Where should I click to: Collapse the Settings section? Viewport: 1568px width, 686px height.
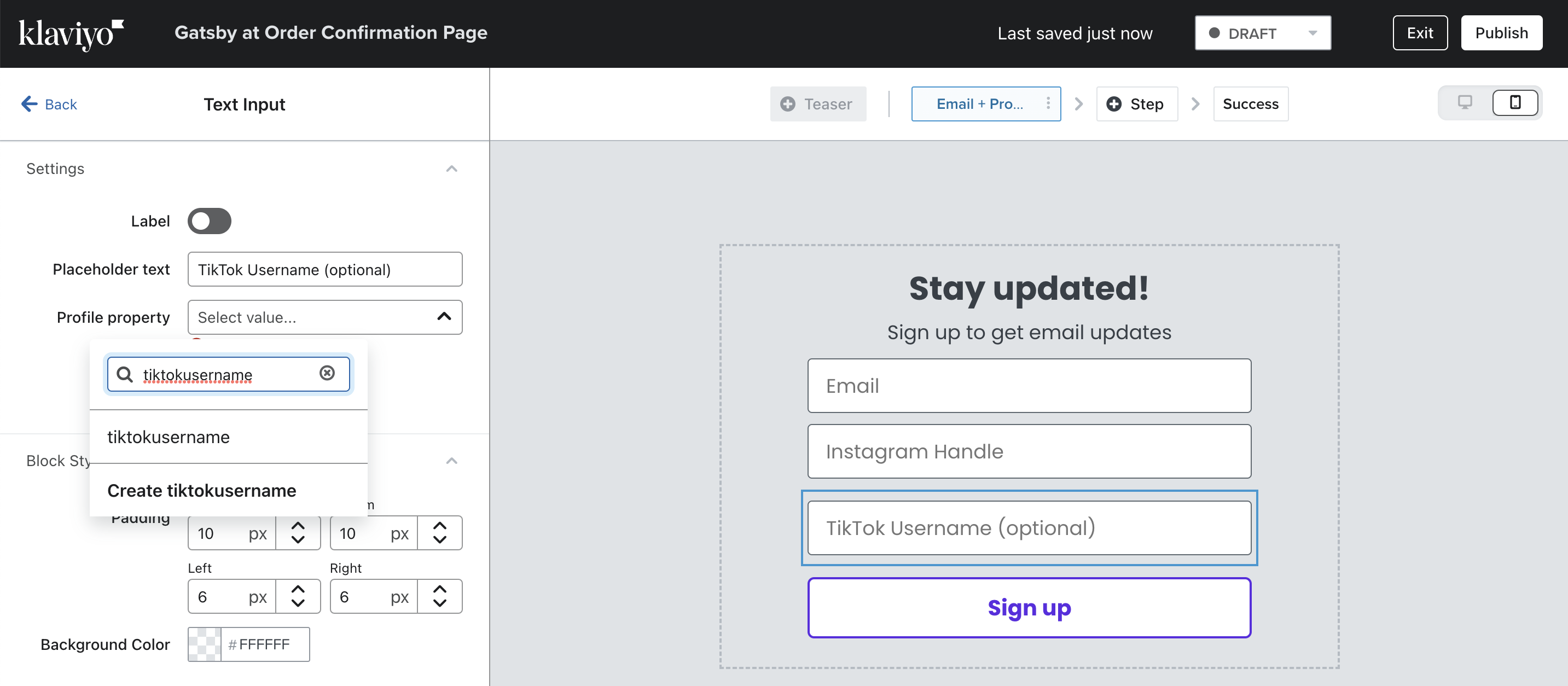point(451,168)
